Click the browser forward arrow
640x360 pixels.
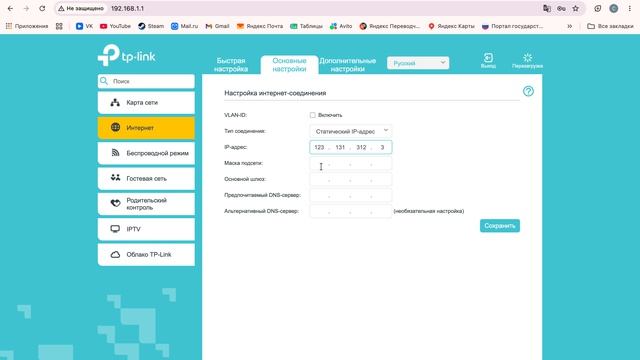coord(26,9)
